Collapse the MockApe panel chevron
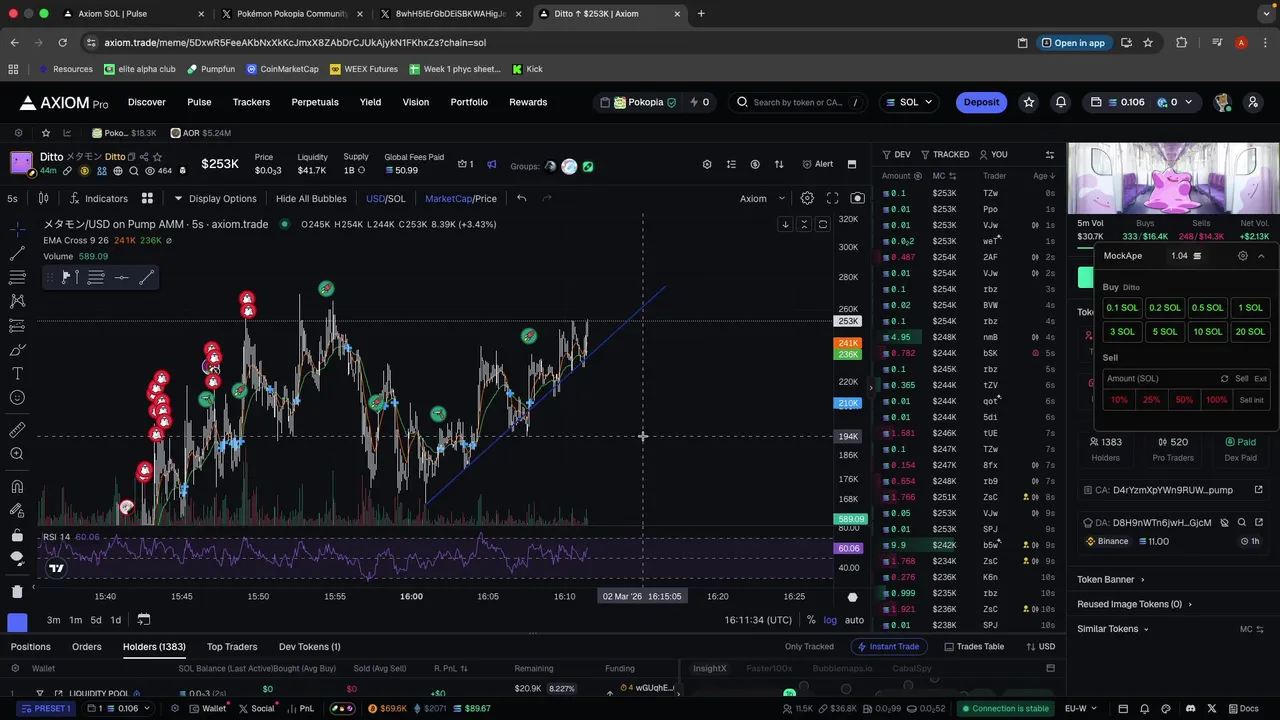This screenshot has height=720, width=1280. tap(1261, 256)
